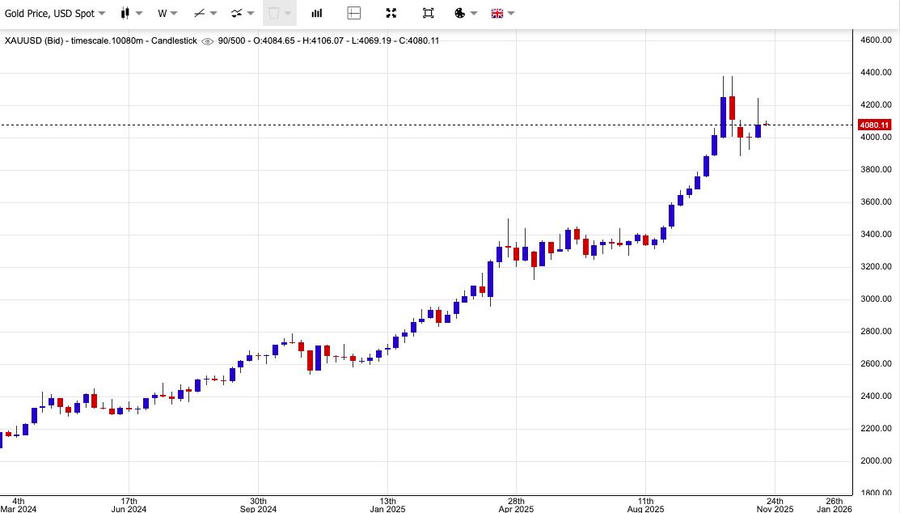The height and width of the screenshot is (513, 900).
Task: Toggle XAUUSD series visibility eye icon
Action: point(207,41)
